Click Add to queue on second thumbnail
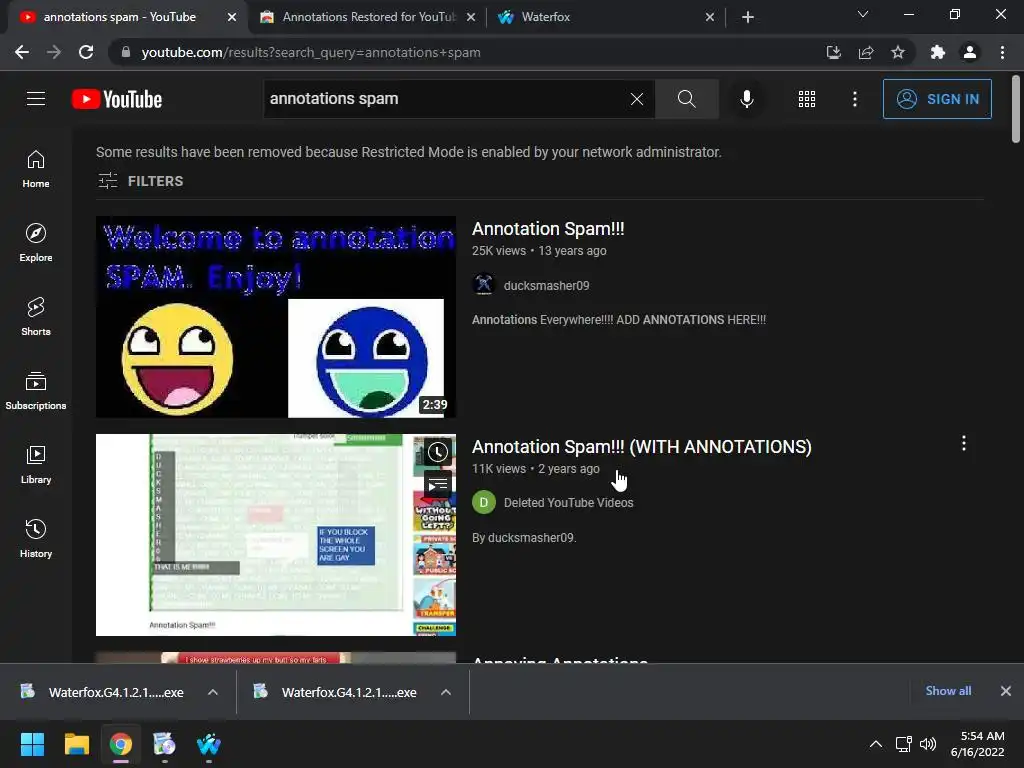 (438, 485)
